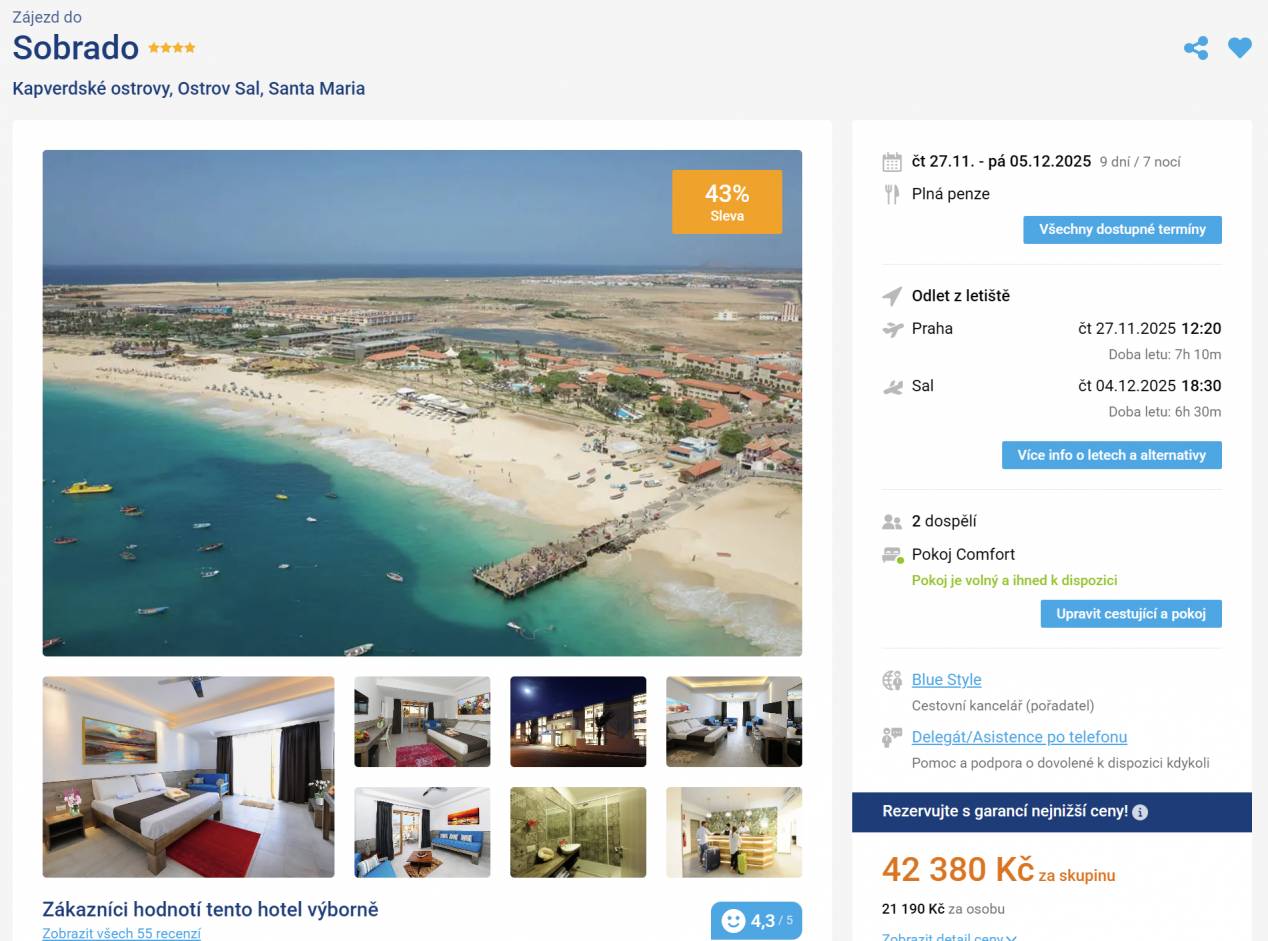Click the departing plane icon next to Praha

point(892,329)
